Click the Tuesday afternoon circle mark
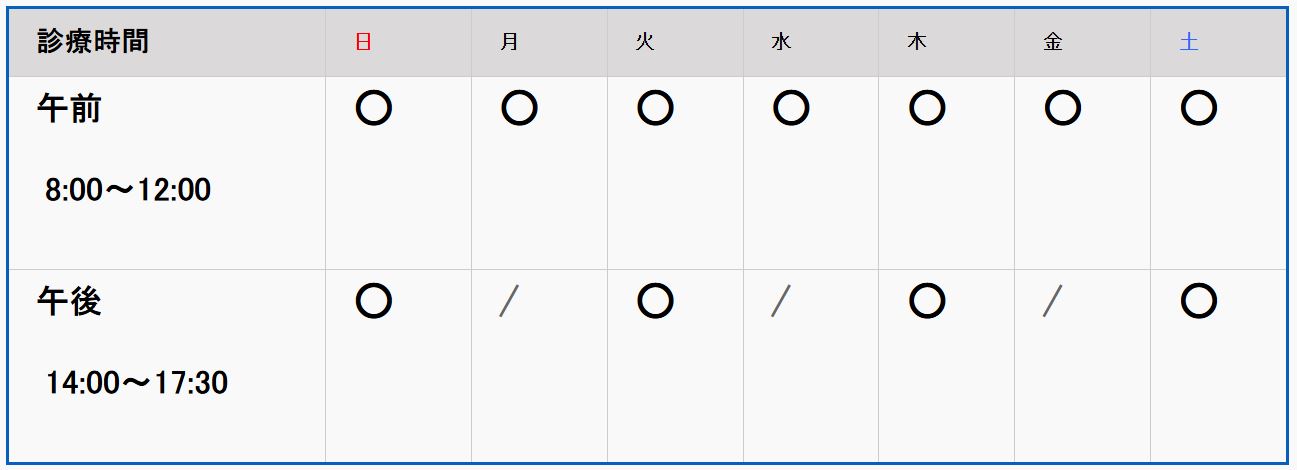This screenshot has width=1297, height=470. (x=655, y=301)
